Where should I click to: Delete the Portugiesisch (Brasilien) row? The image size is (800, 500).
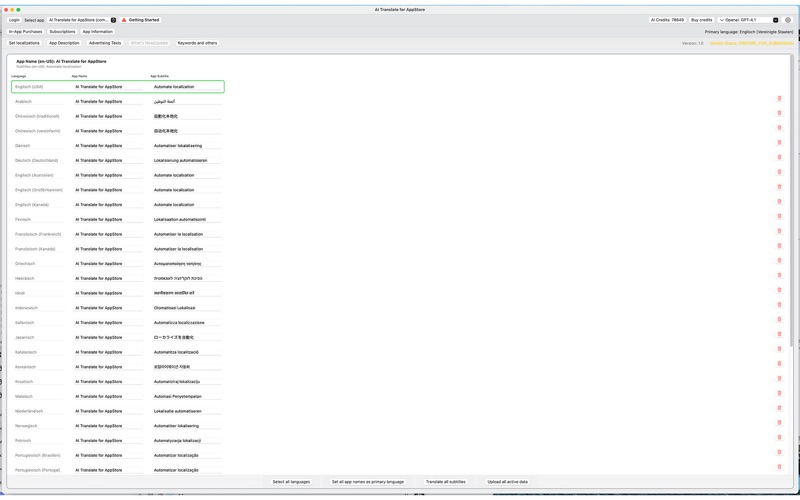(779, 452)
